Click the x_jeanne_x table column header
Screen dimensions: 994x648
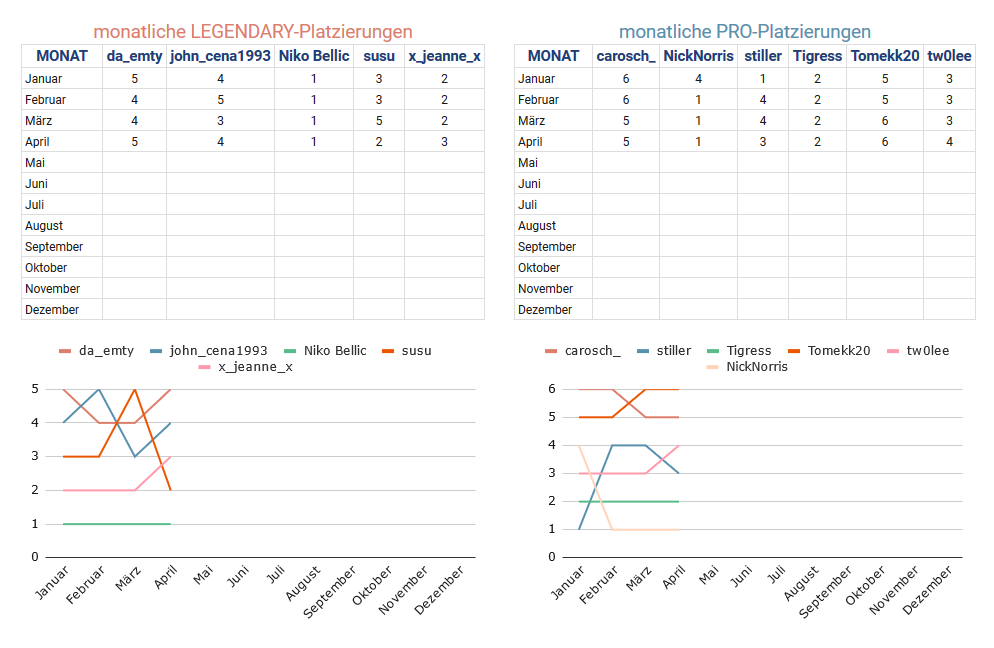(444, 56)
